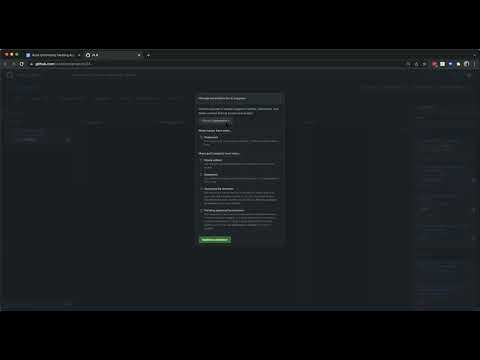Switch to the GitHub browser tab
This screenshot has width=480, height=360.
[x=113, y=55]
